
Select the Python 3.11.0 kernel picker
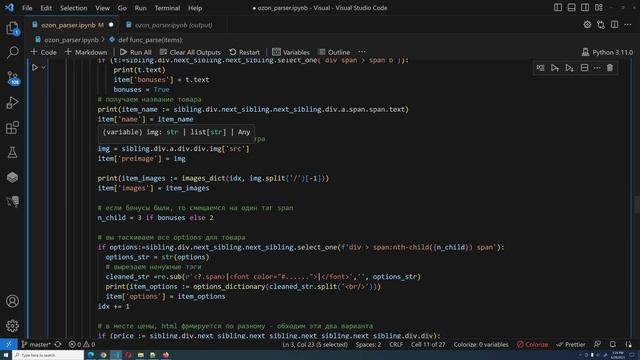tap(607, 52)
